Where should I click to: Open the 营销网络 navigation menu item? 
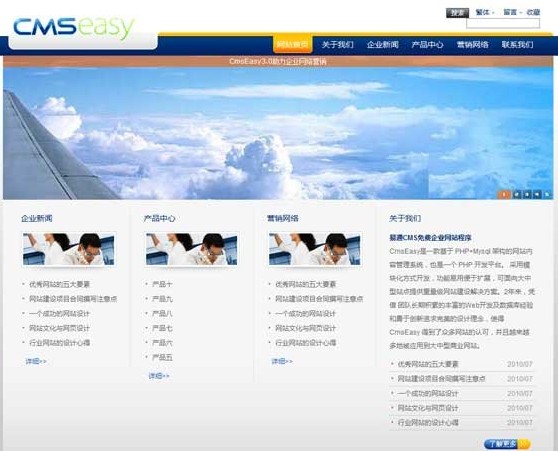(x=472, y=44)
